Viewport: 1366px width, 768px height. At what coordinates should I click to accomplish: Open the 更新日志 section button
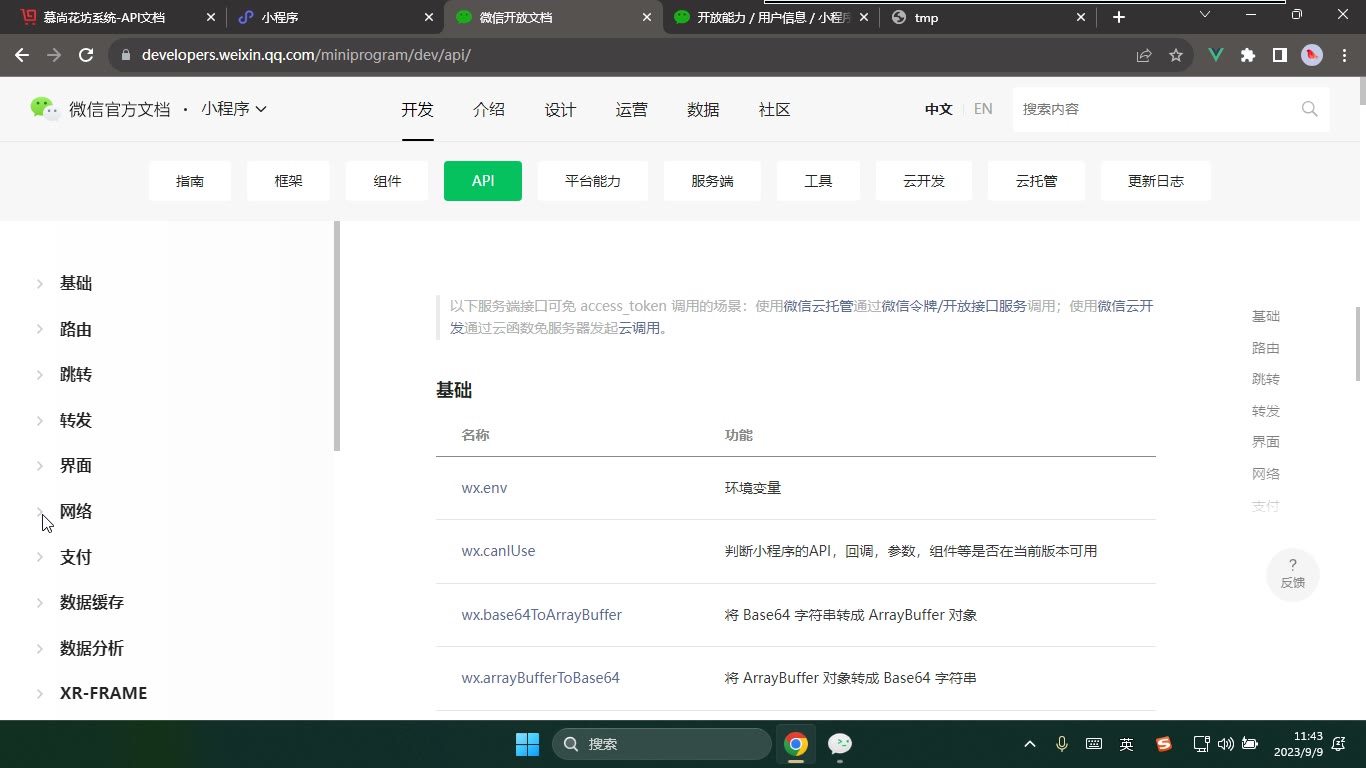[x=1156, y=181]
